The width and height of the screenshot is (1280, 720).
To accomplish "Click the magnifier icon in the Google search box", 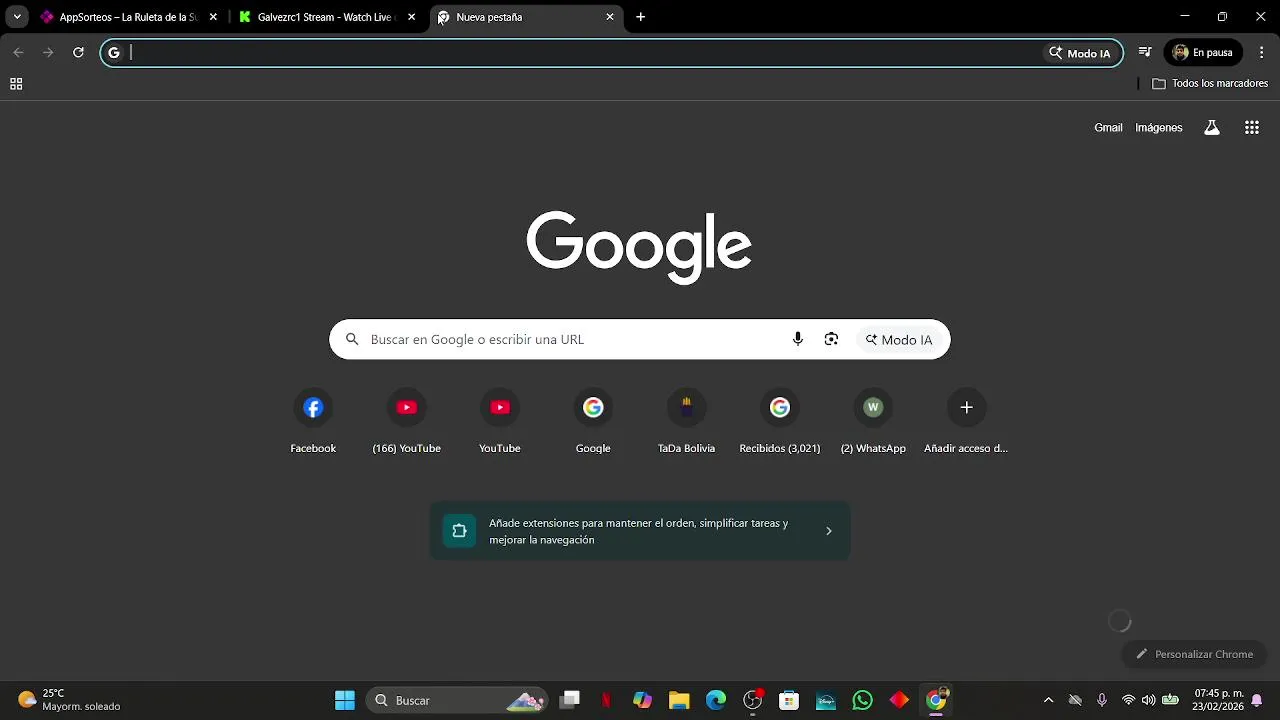I will pos(352,339).
